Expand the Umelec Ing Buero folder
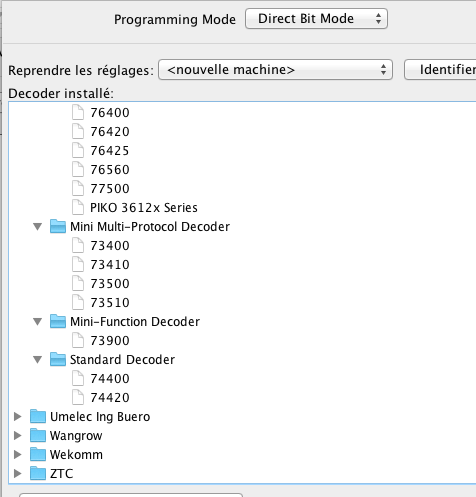This screenshot has width=476, height=497. point(18,416)
